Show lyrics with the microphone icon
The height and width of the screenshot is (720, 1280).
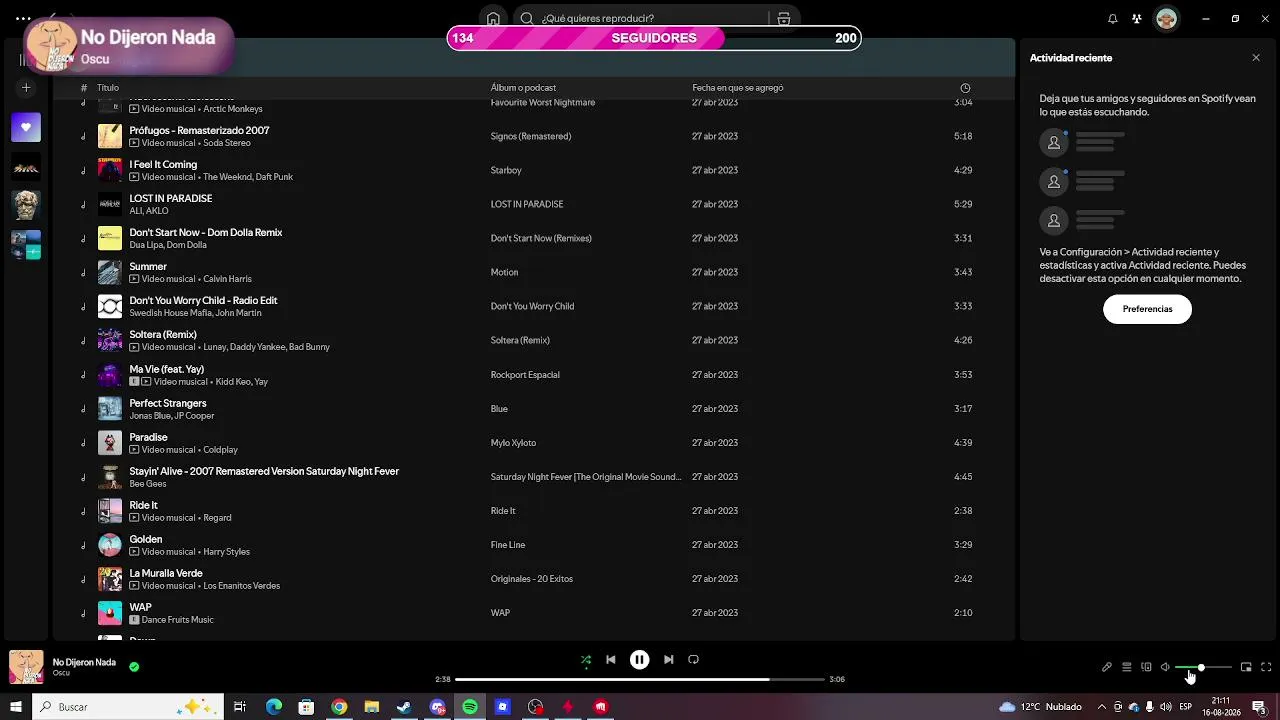pos(1107,667)
